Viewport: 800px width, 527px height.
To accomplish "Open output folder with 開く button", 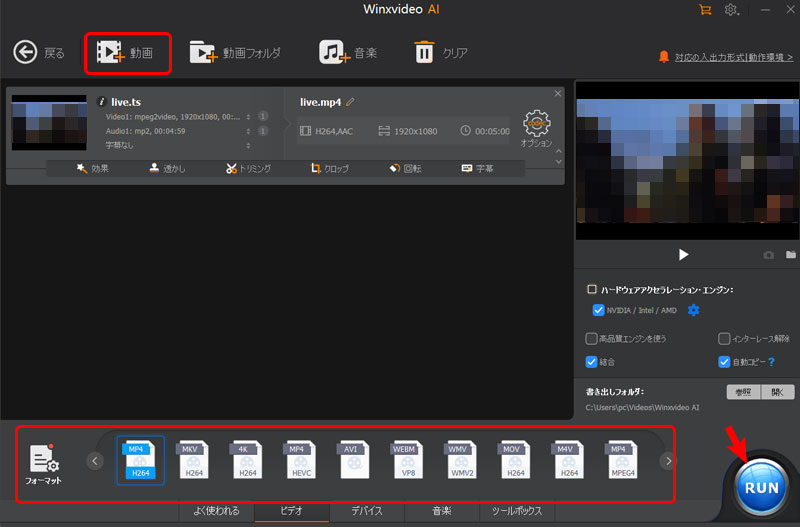I will [x=778, y=392].
